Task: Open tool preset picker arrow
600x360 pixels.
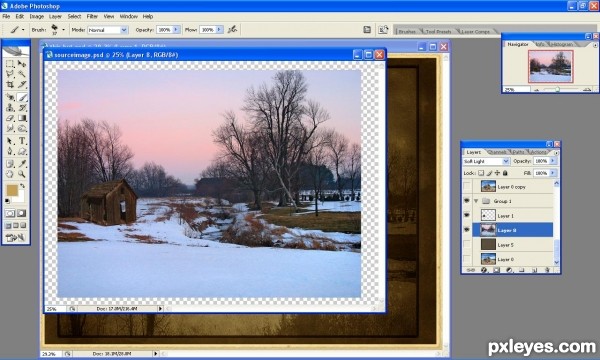Action: point(23,29)
